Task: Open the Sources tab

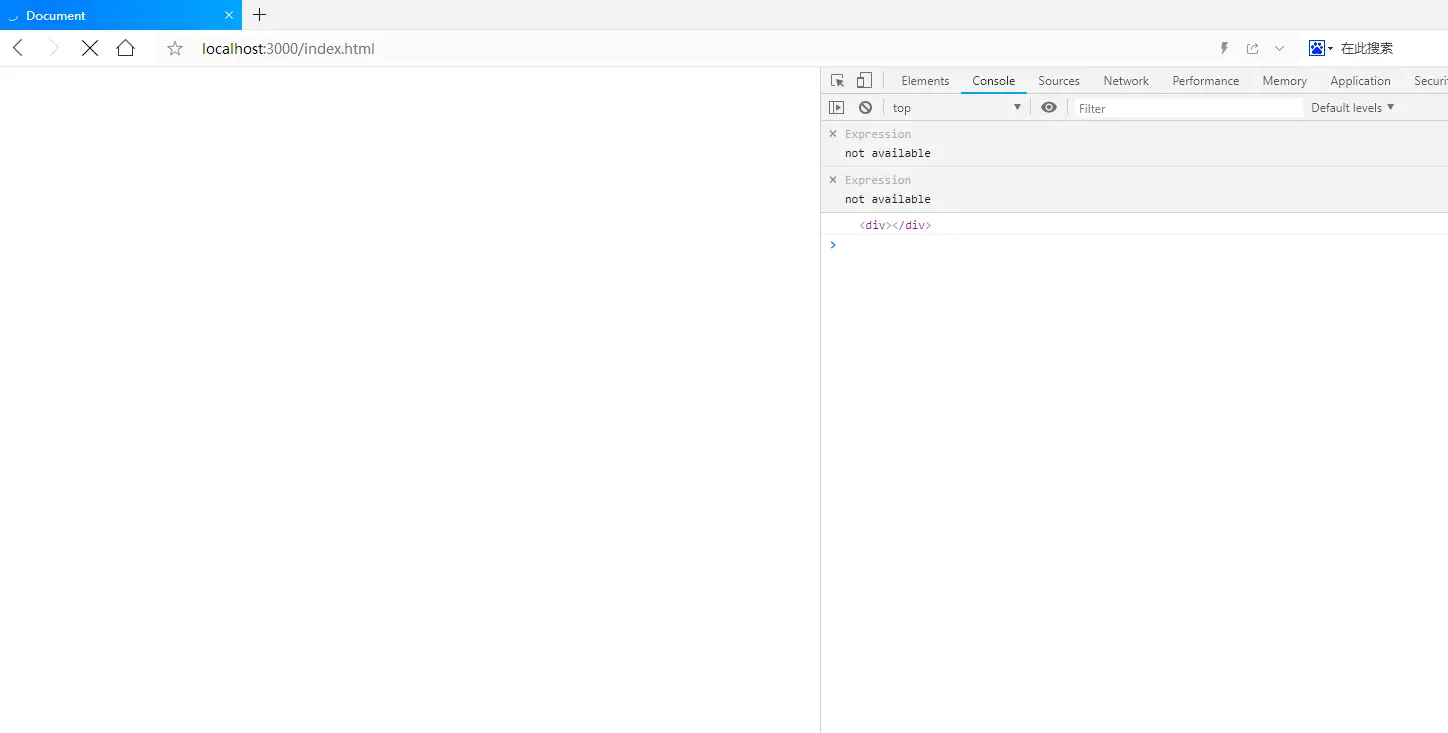Action: (x=1059, y=81)
